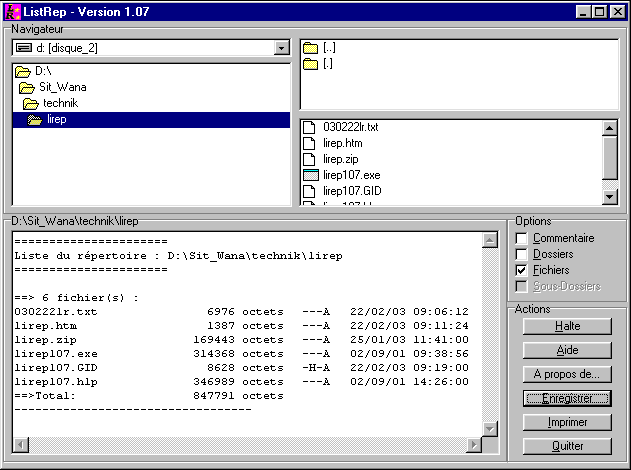631x470 pixels.
Task: Click output pane vertical scroll down arrow
Action: click(x=490, y=429)
